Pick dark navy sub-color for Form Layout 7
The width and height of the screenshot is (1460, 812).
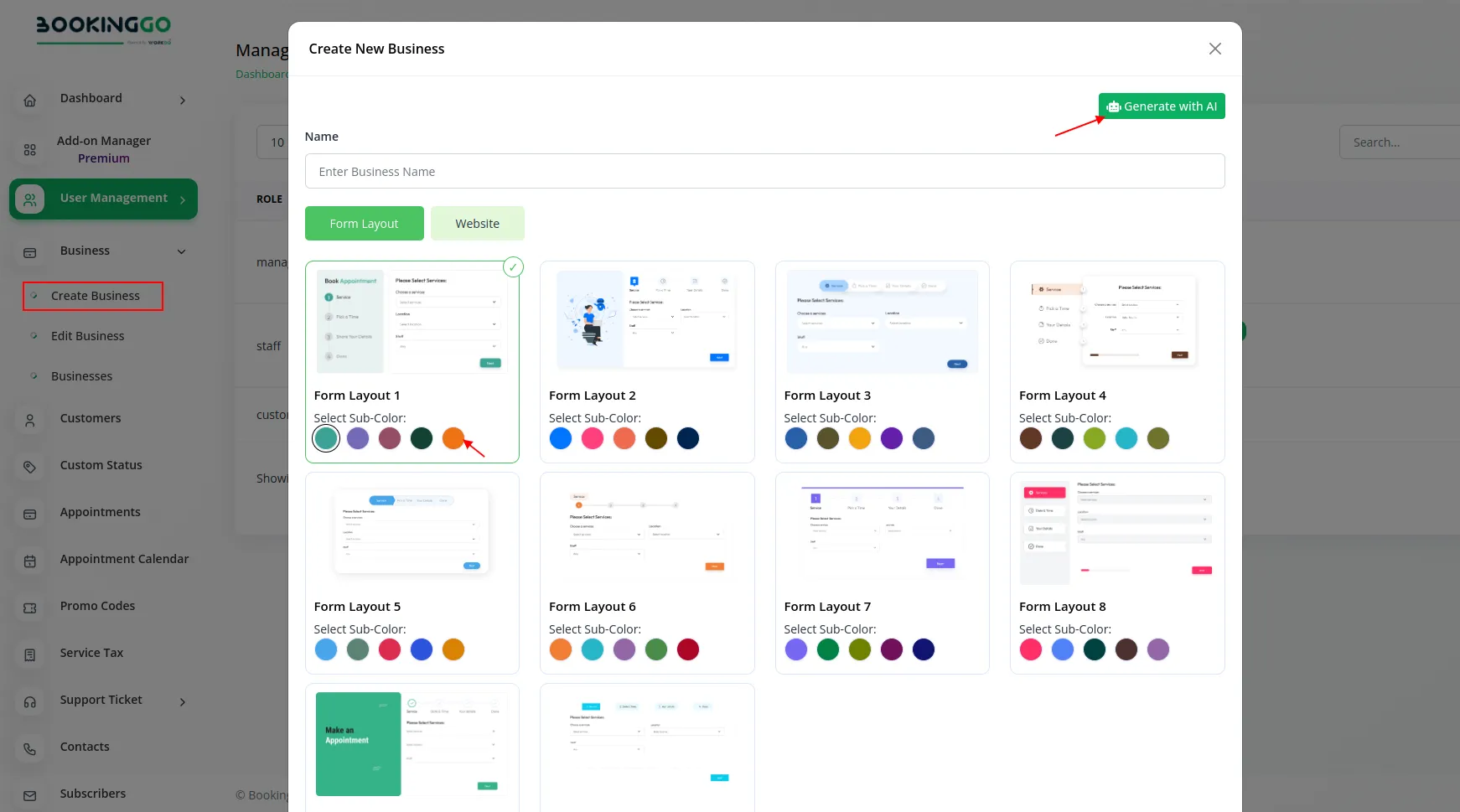[x=924, y=649]
